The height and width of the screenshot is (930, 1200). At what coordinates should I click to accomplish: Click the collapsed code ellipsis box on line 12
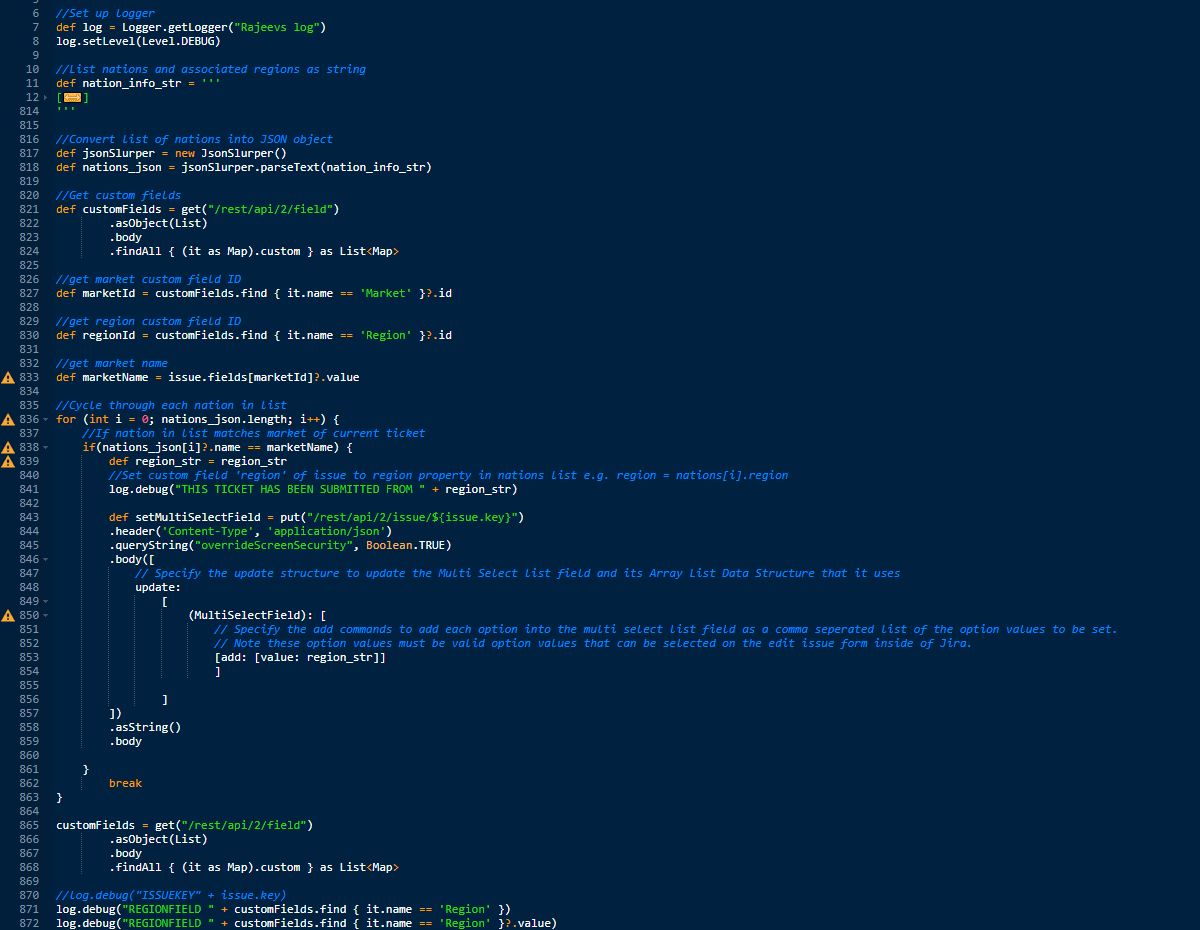(x=72, y=96)
